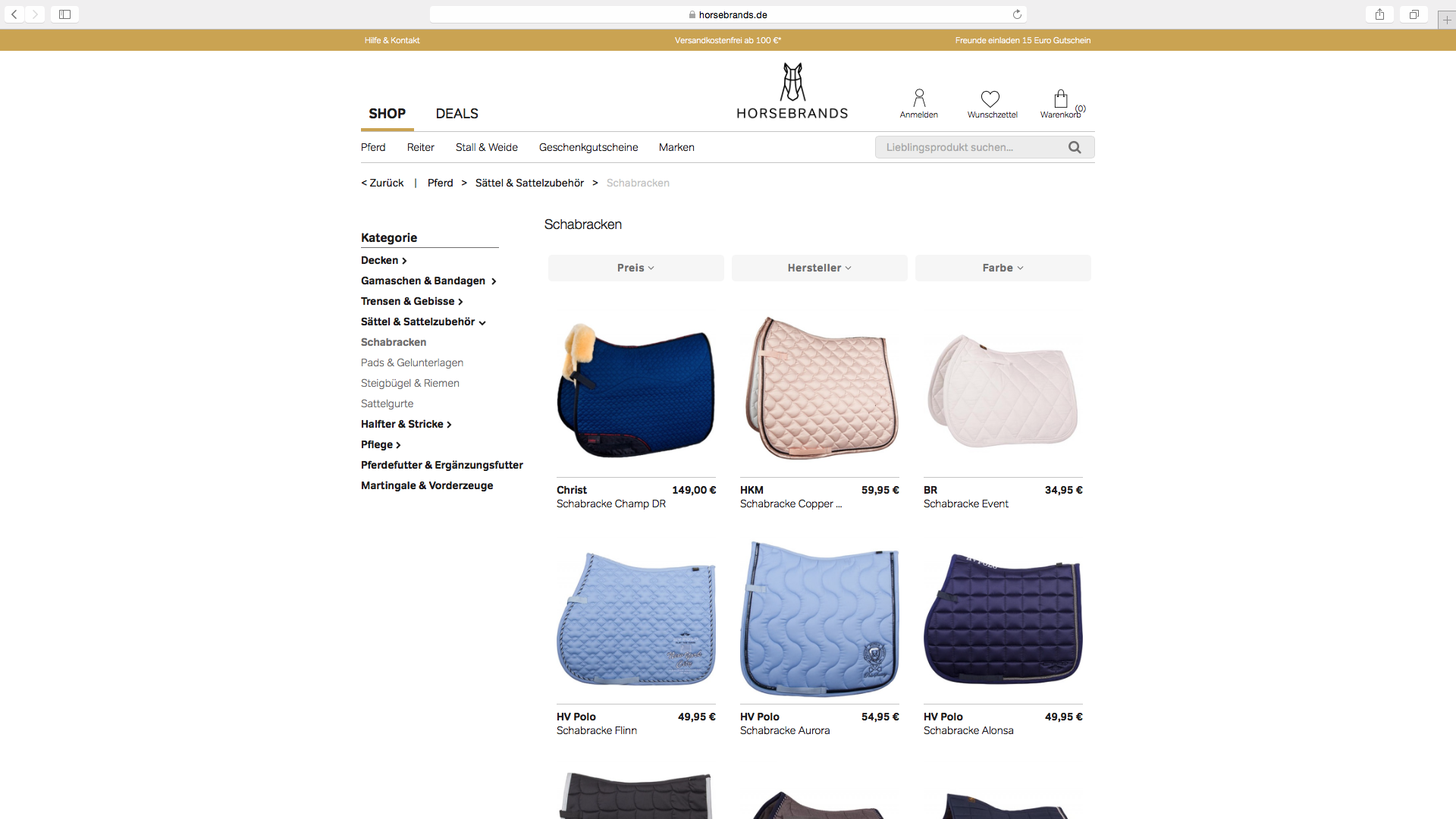Click Schabracke Event product name
The width and height of the screenshot is (1456, 819).
(966, 504)
